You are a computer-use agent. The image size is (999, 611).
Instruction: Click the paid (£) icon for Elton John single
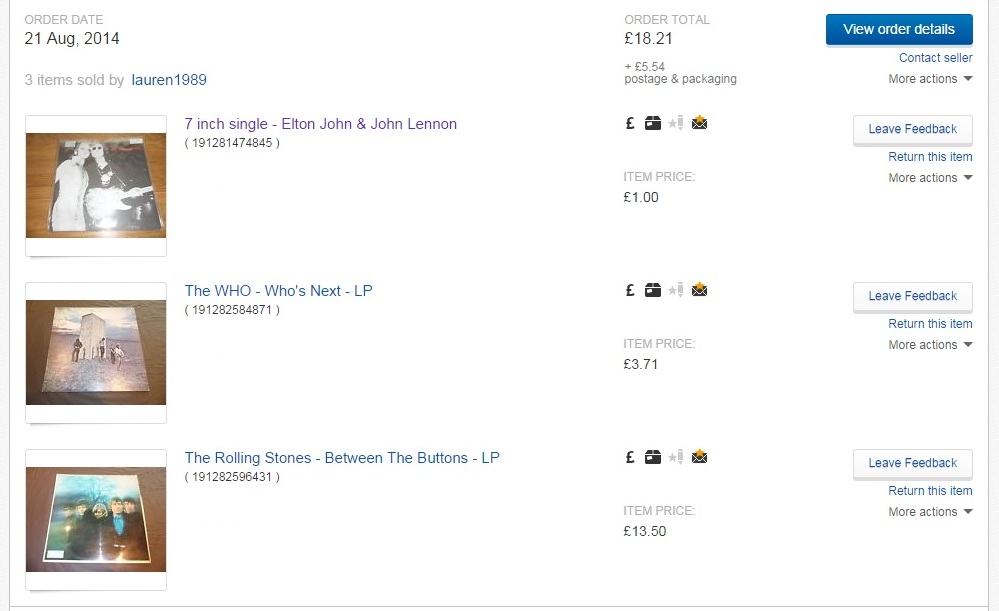630,124
